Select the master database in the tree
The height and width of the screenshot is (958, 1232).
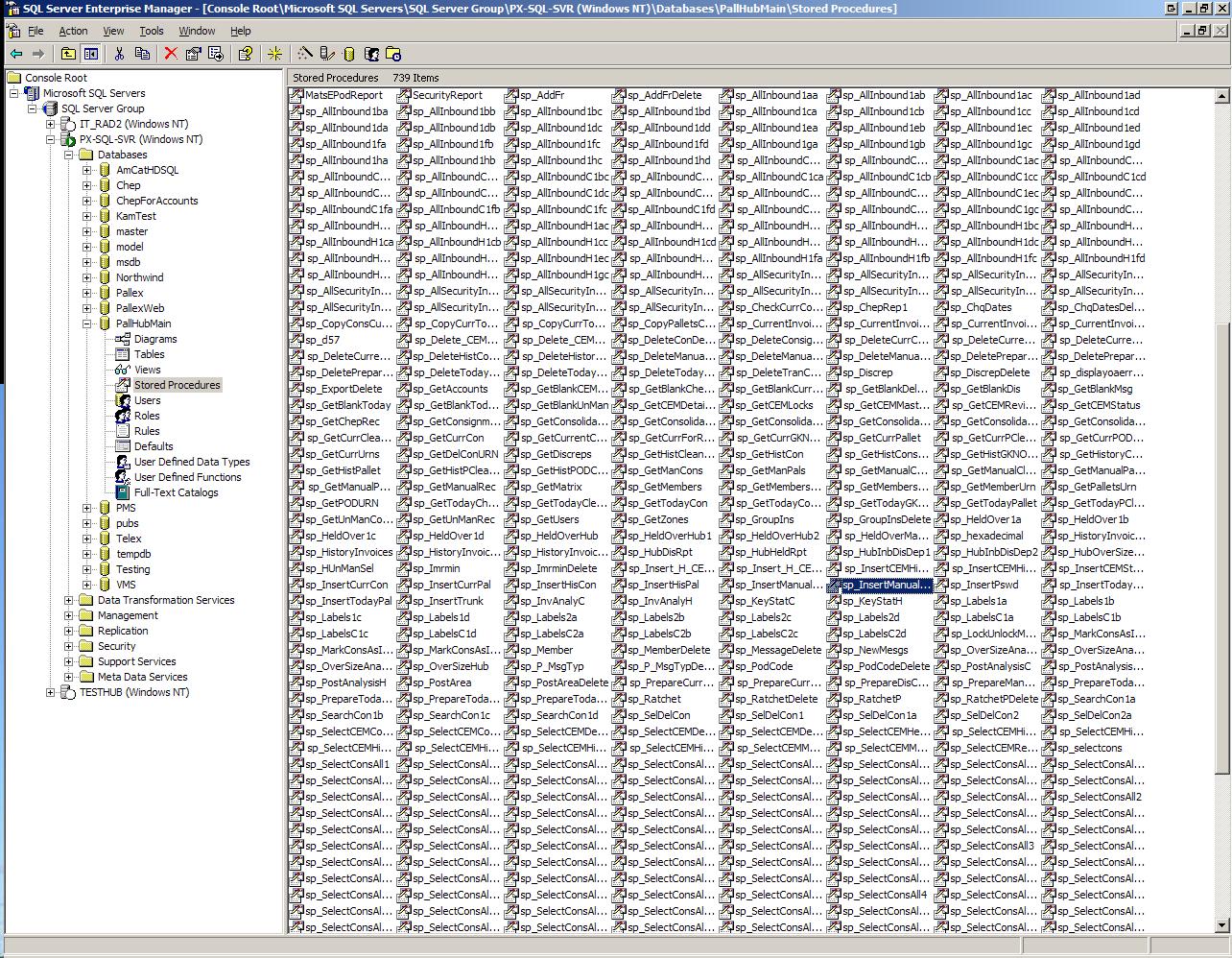pyautogui.click(x=131, y=231)
